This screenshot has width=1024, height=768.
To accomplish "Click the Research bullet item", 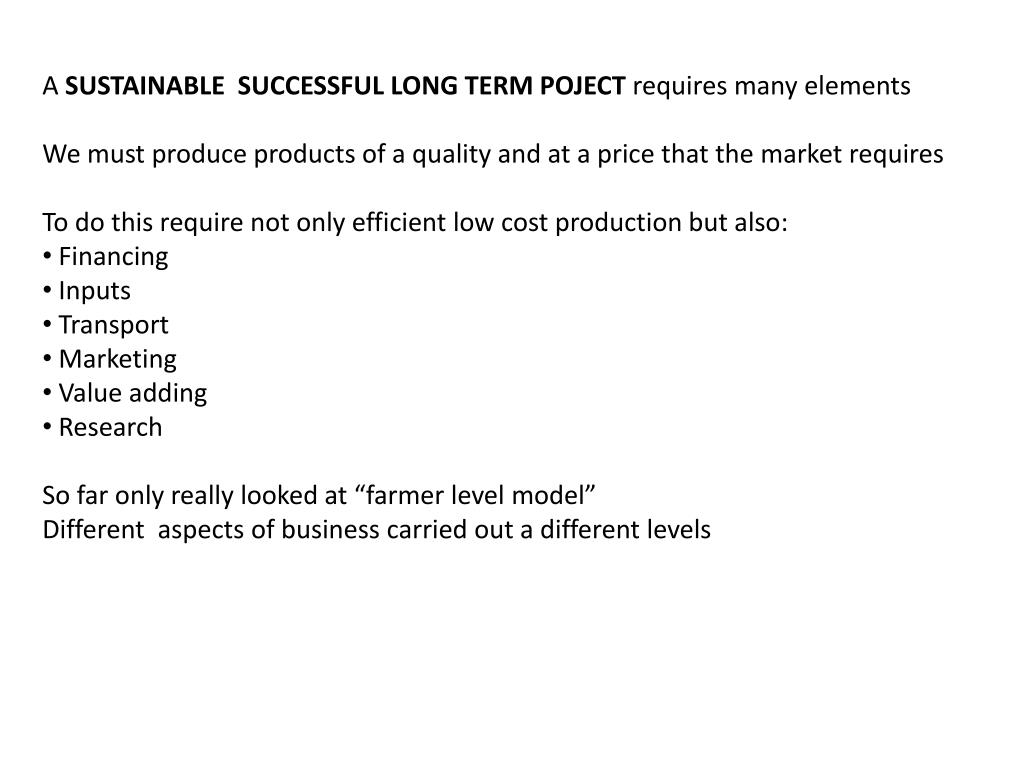I will (103, 427).
